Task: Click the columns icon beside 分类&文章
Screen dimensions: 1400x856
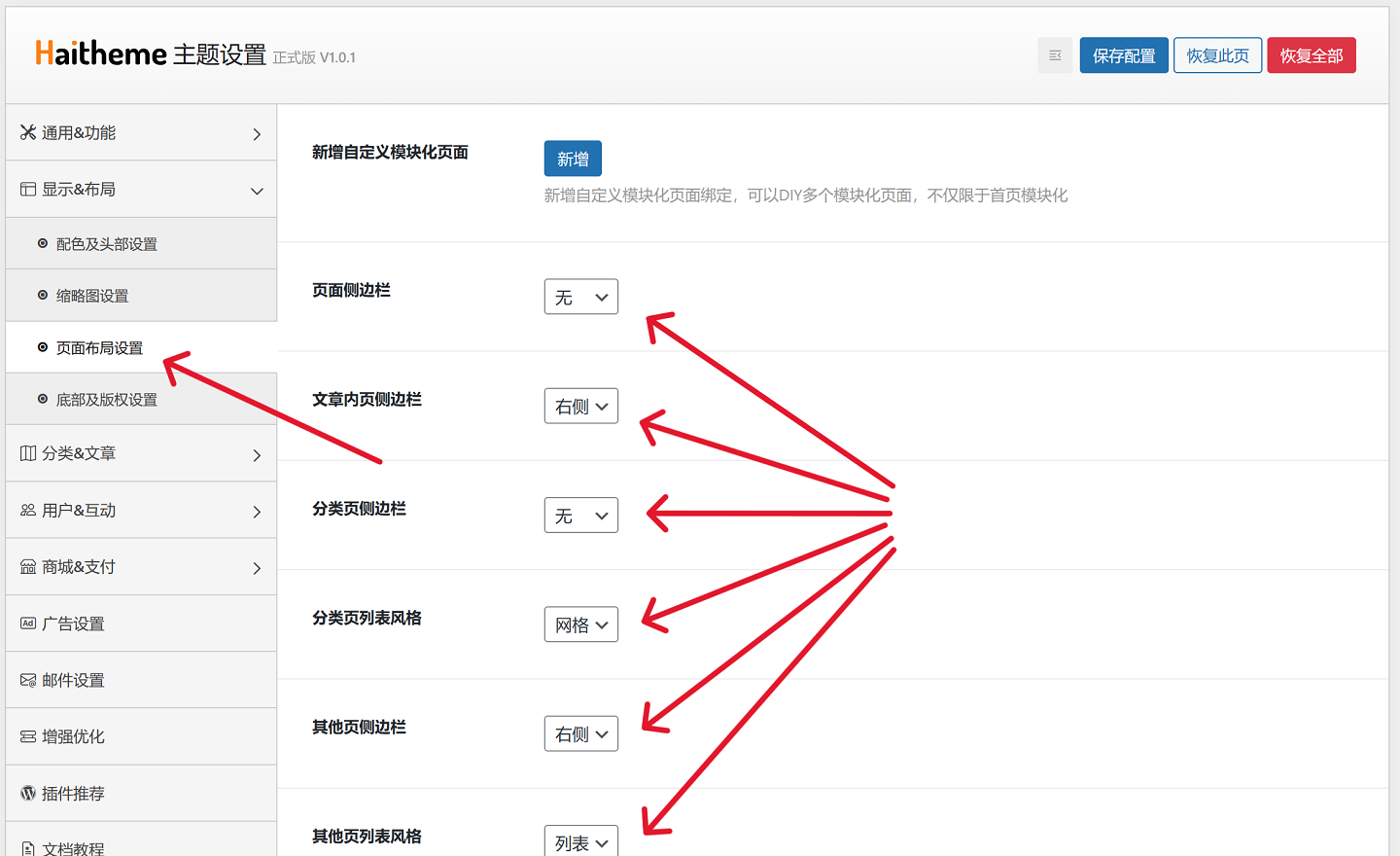Action: pos(28,453)
